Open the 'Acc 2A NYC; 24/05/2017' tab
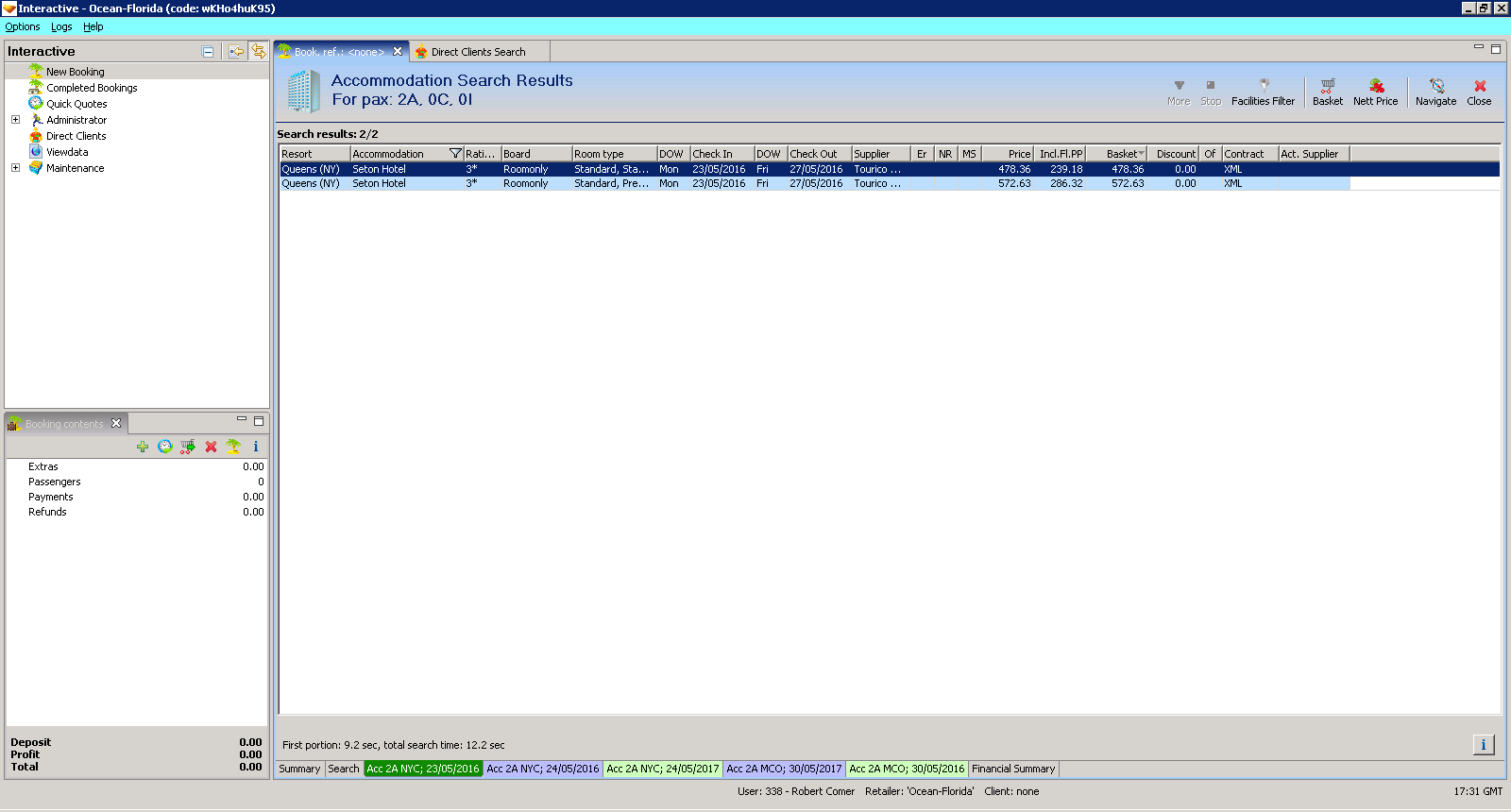The height and width of the screenshot is (812, 1511). pyautogui.click(x=663, y=769)
